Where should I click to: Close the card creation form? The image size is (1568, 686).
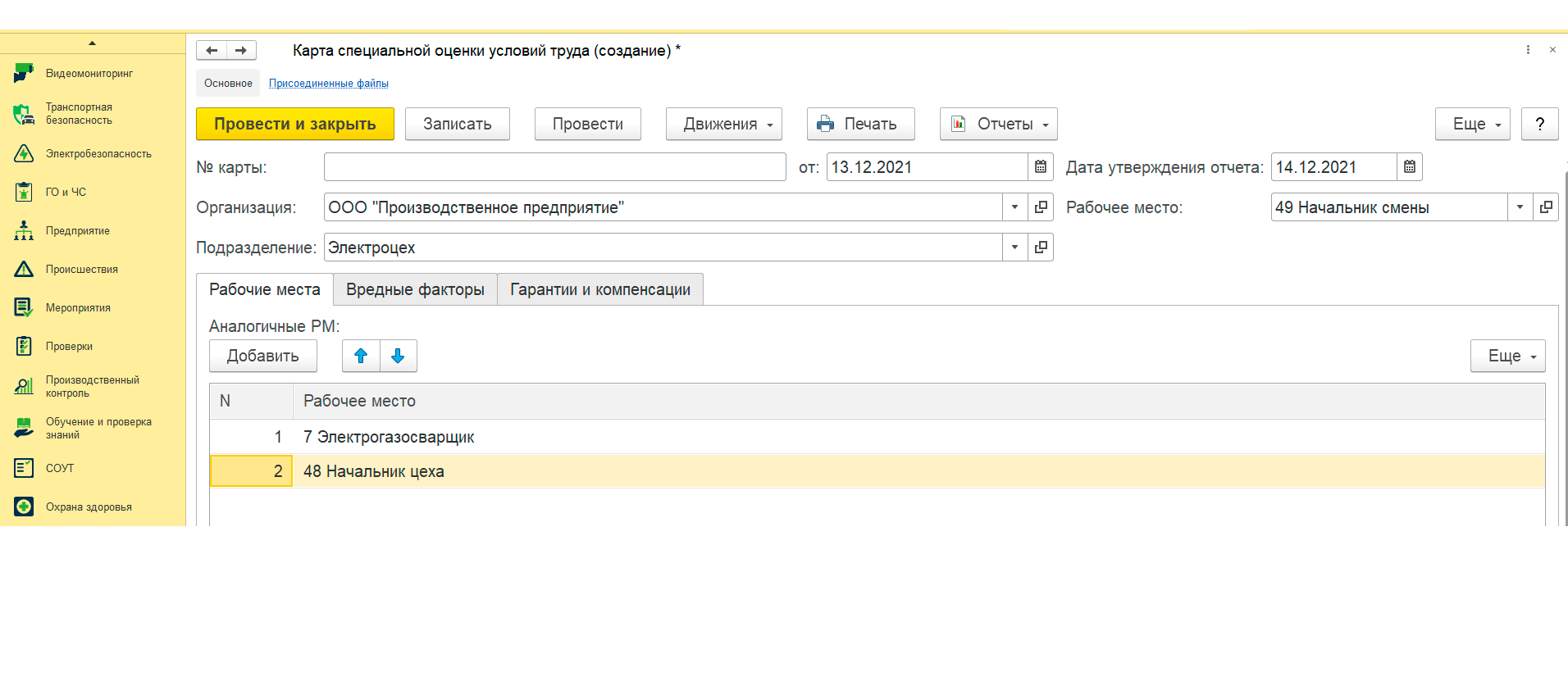pos(1552,50)
